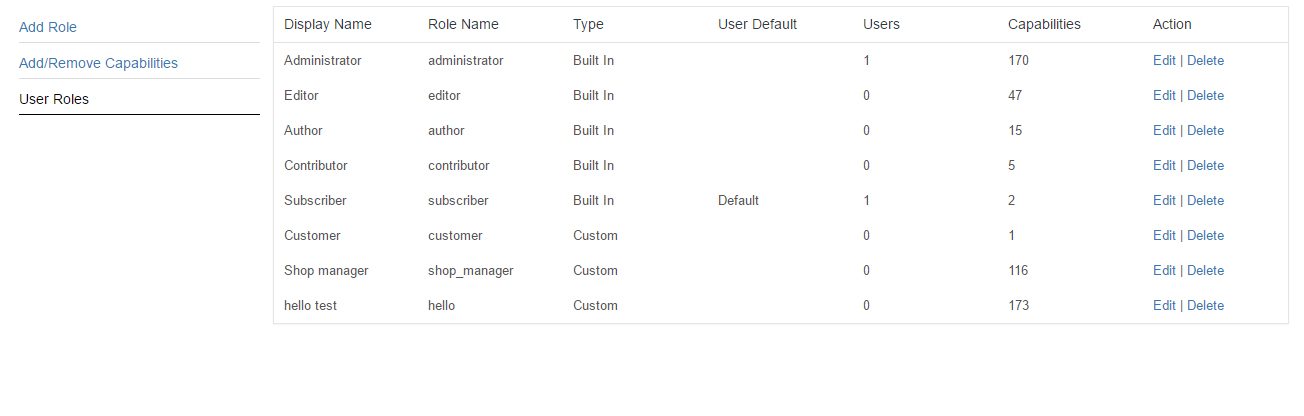Viewport: 1304px width, 416px height.
Task: Delete the Contributor role
Action: pyautogui.click(x=1205, y=165)
